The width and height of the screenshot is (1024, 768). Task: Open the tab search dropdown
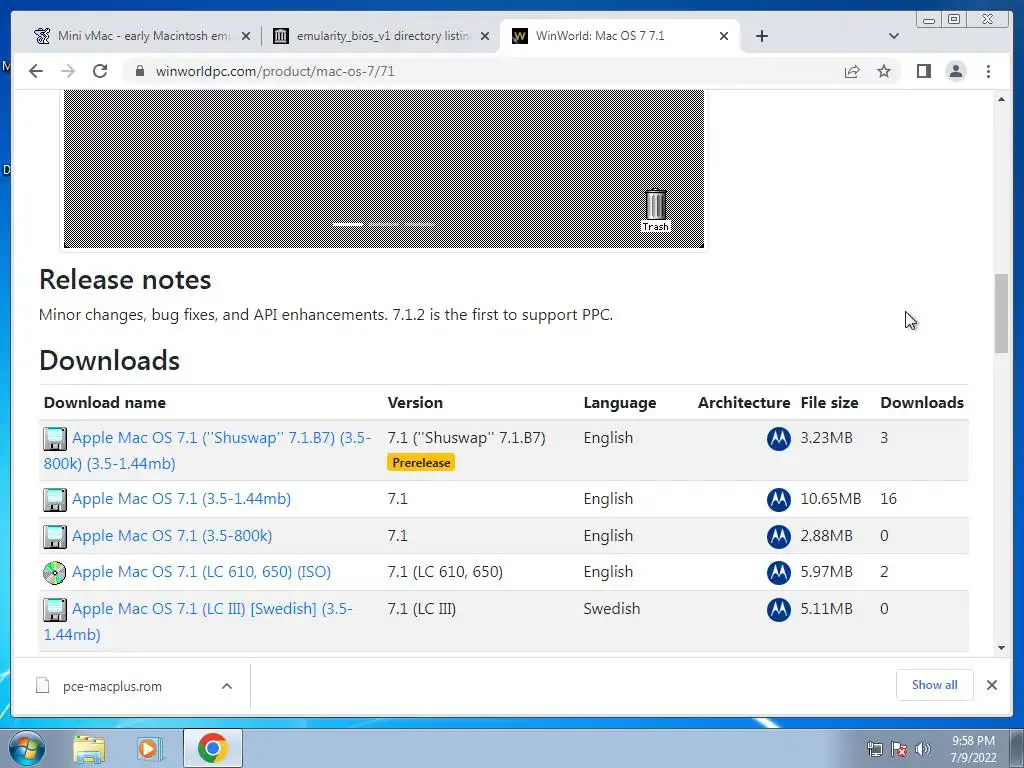coord(893,36)
